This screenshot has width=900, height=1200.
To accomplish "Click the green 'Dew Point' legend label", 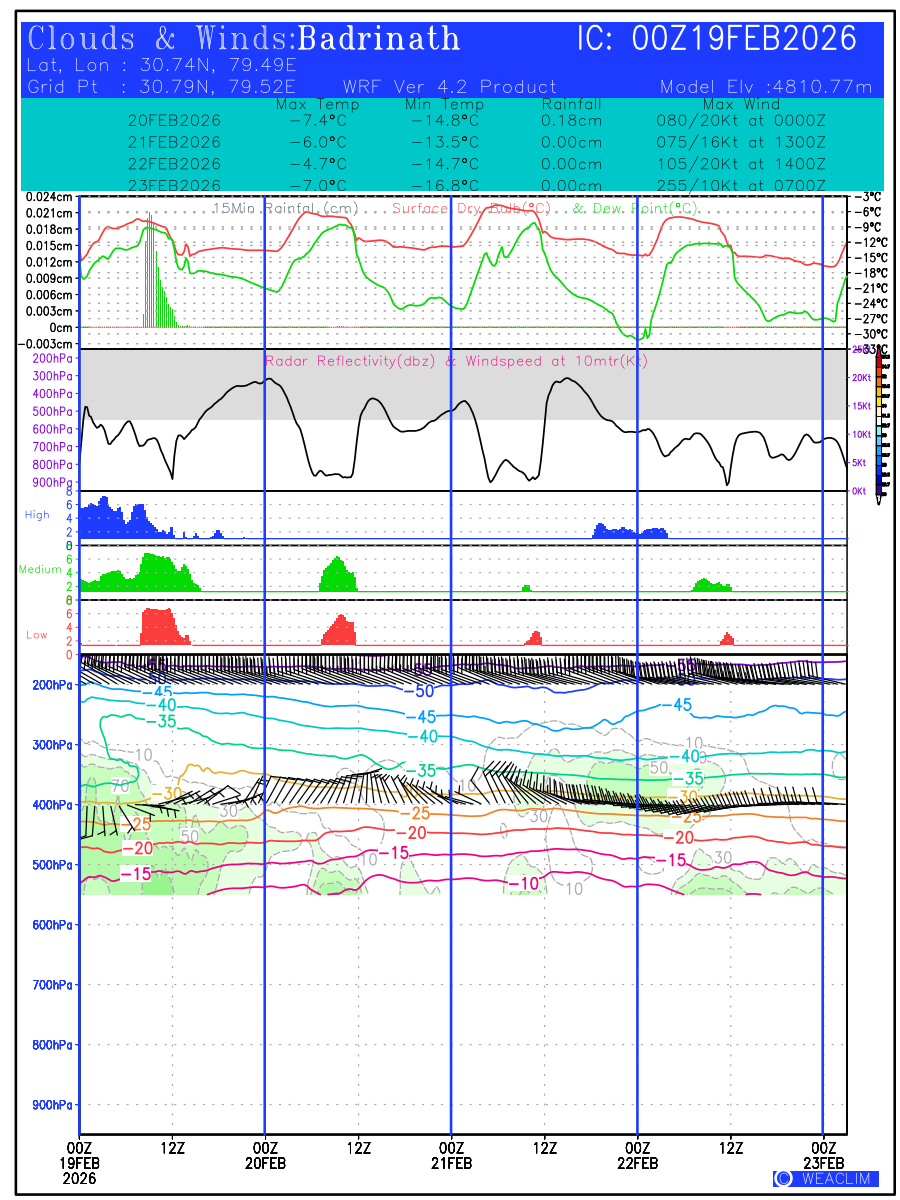I will pyautogui.click(x=633, y=208).
